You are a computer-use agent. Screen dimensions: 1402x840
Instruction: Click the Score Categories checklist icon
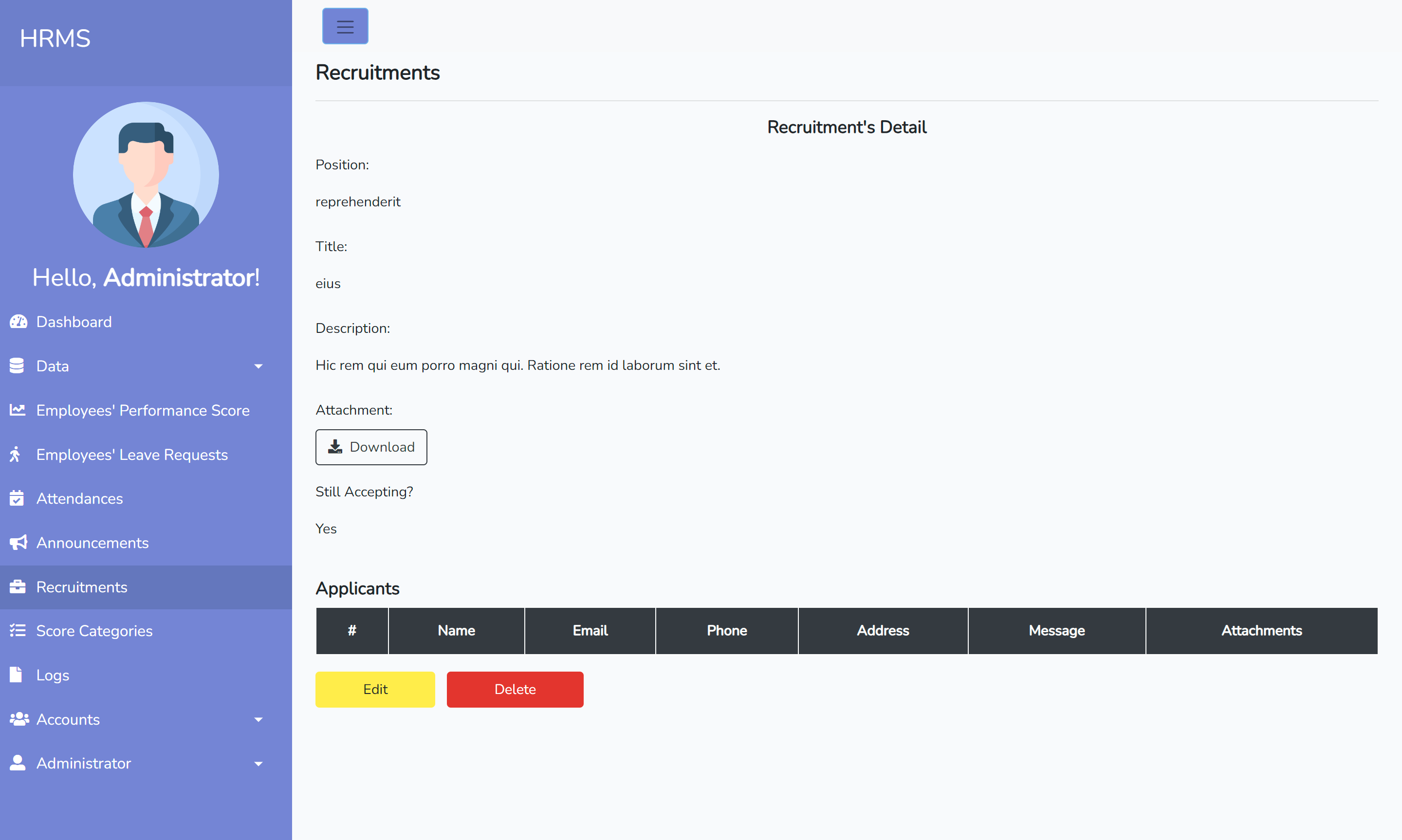(x=18, y=630)
